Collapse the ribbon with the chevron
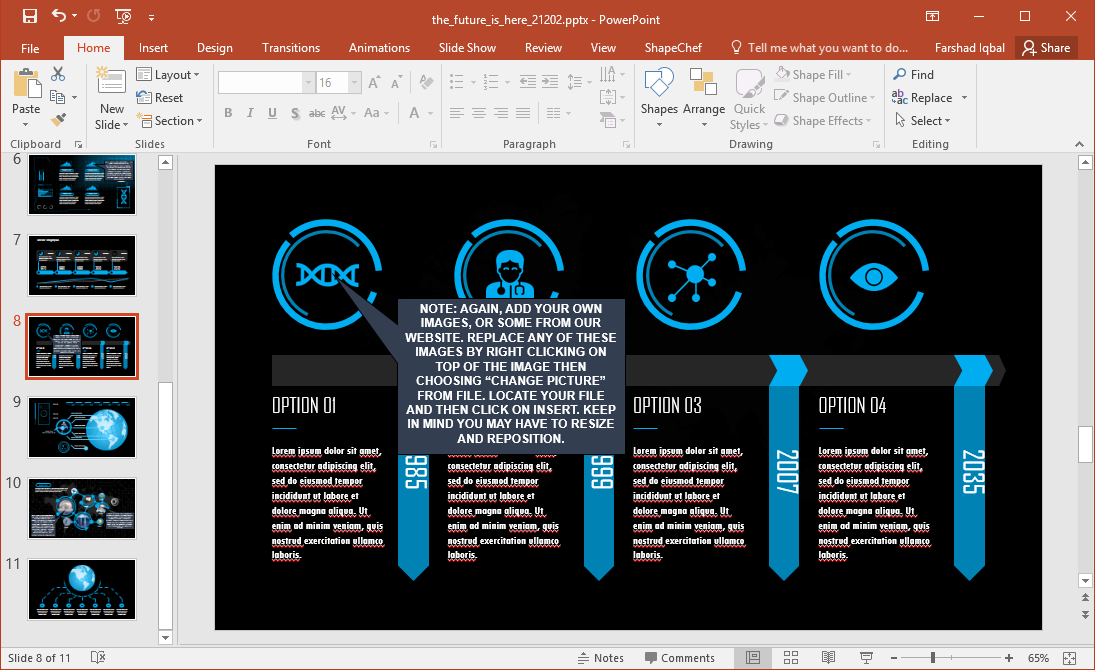This screenshot has height=670, width=1095. pos(1080,144)
